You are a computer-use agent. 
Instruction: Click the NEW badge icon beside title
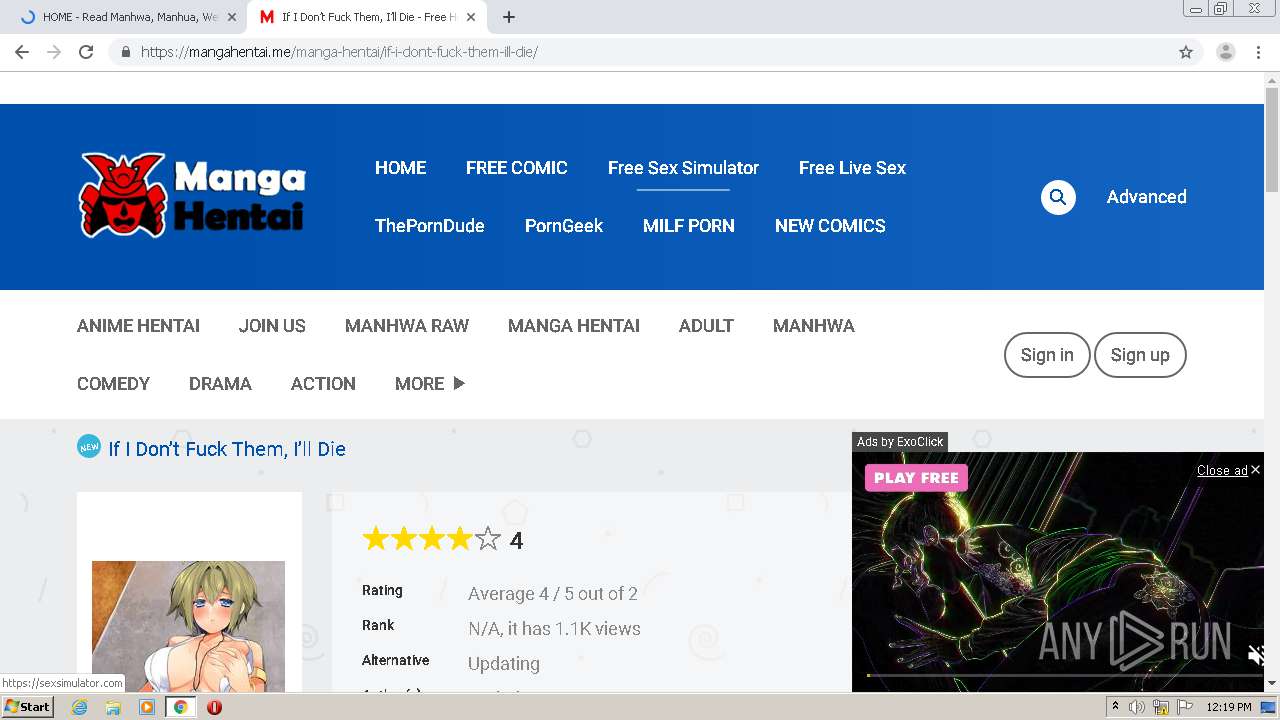[x=89, y=446]
